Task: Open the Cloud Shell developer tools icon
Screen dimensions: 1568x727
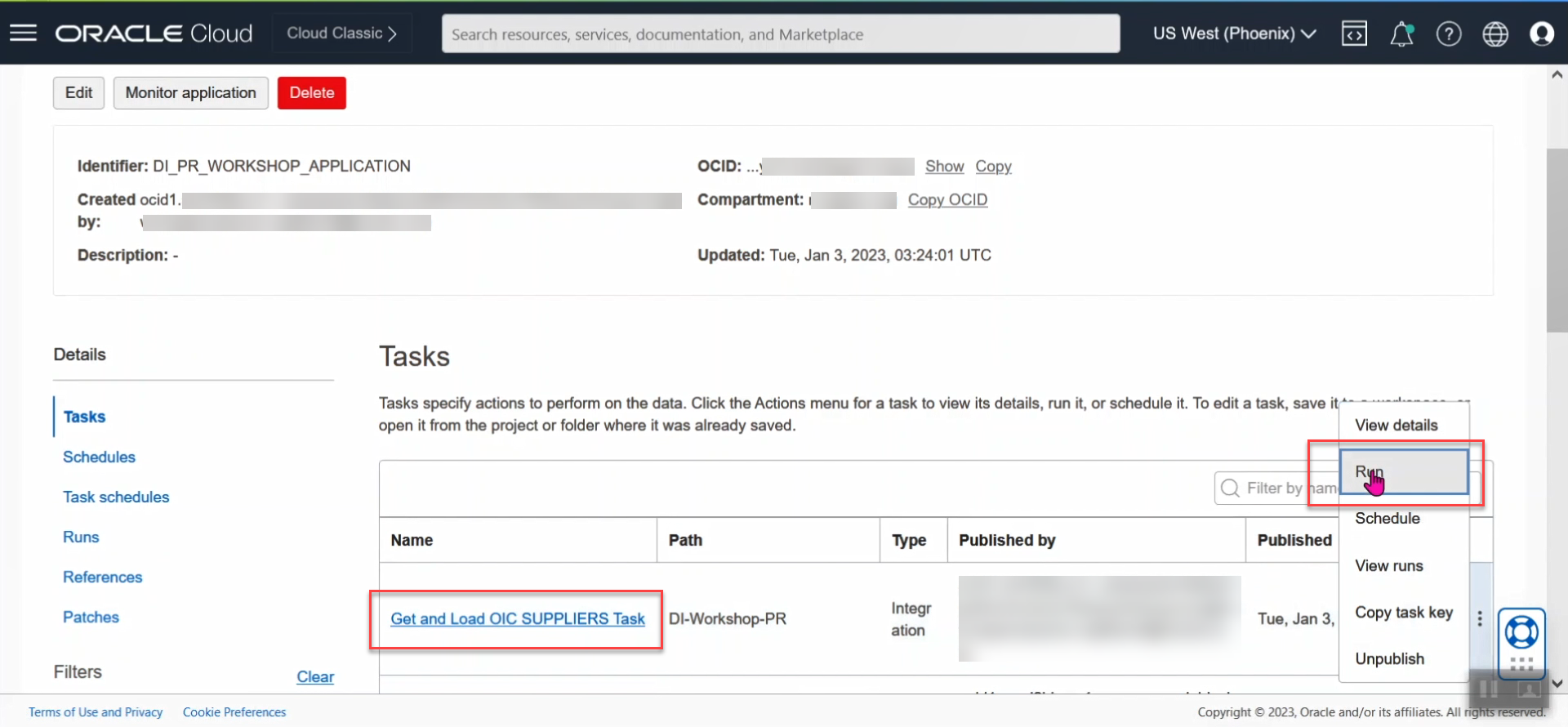Action: click(x=1354, y=33)
